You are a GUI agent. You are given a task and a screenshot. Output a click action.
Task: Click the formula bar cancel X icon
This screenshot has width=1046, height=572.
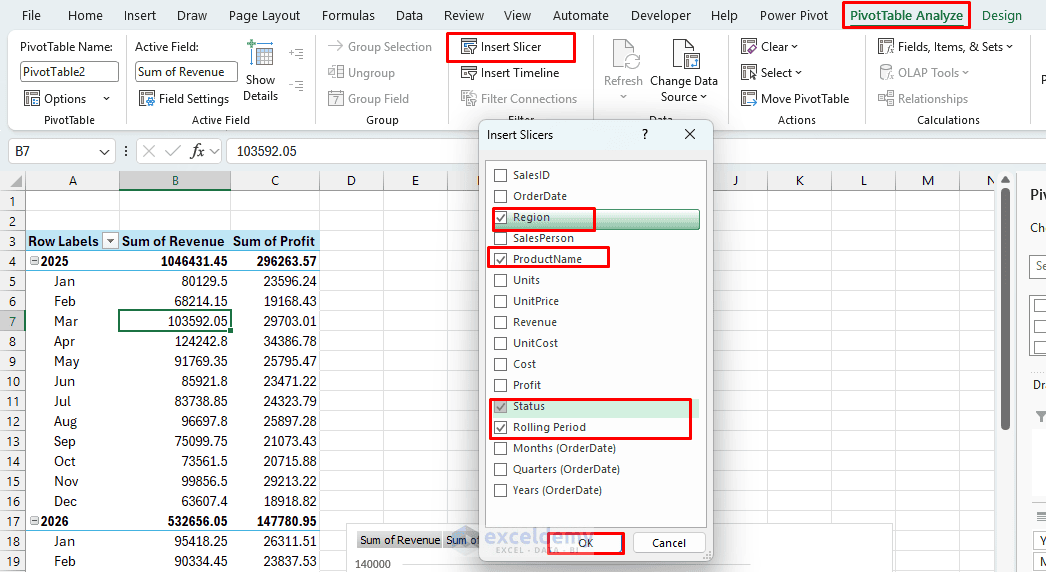pos(149,152)
